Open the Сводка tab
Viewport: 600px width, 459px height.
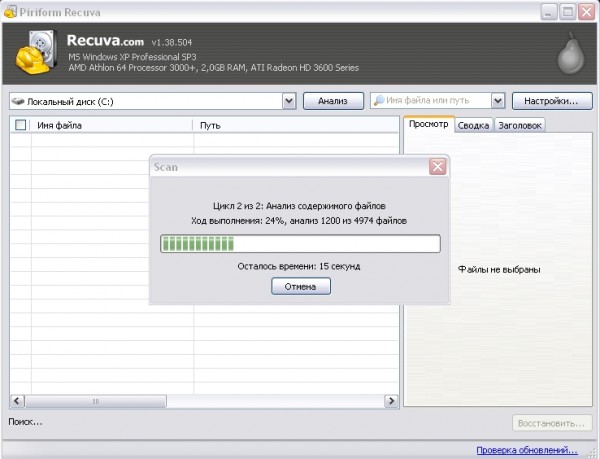[x=473, y=125]
